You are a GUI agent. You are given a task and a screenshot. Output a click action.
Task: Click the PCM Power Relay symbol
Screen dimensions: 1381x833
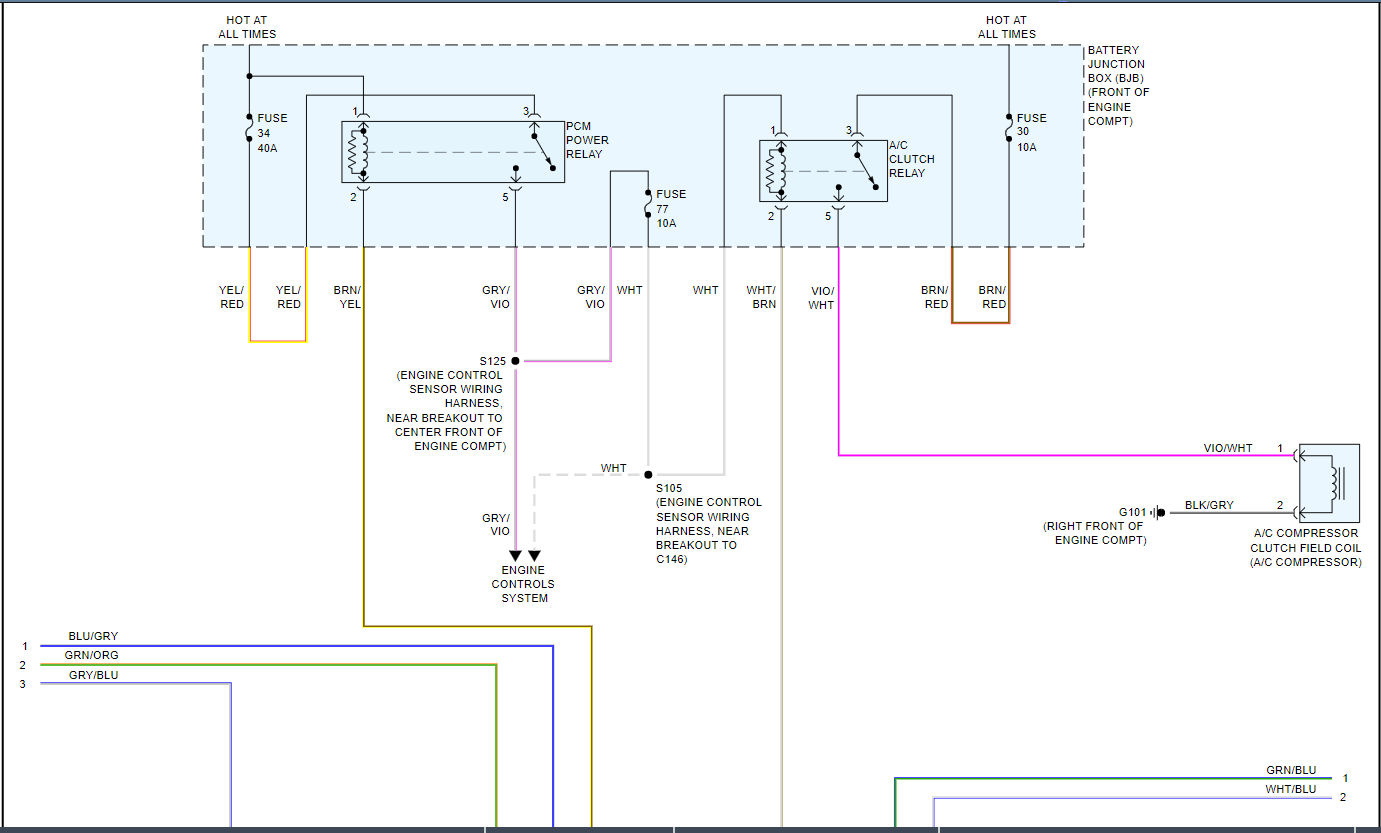tap(453, 152)
